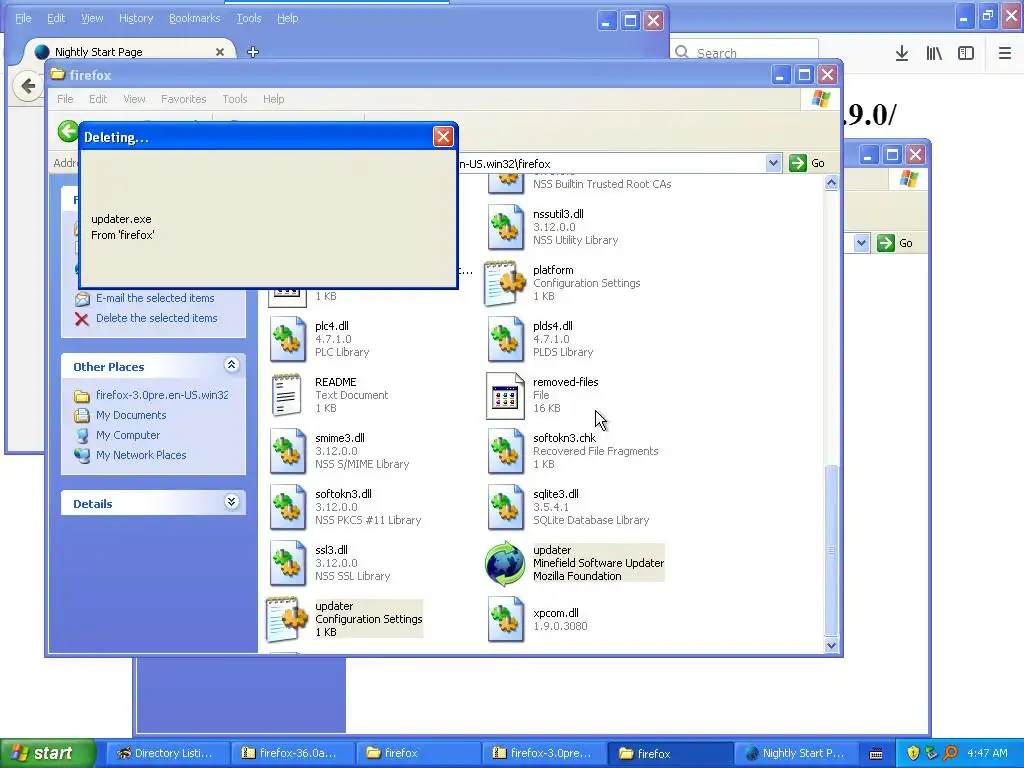Image resolution: width=1024 pixels, height=768 pixels.
Task: Open the 'My Documents' link
Action: (131, 415)
